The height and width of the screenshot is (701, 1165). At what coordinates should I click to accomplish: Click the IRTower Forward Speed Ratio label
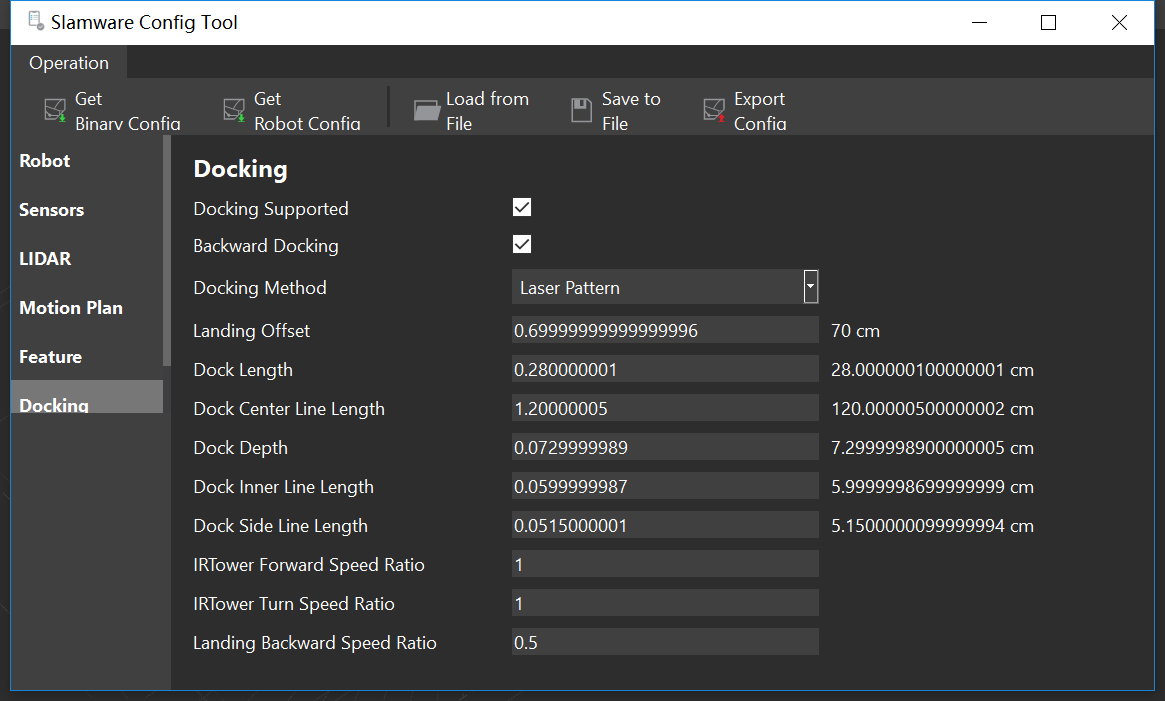(x=308, y=565)
